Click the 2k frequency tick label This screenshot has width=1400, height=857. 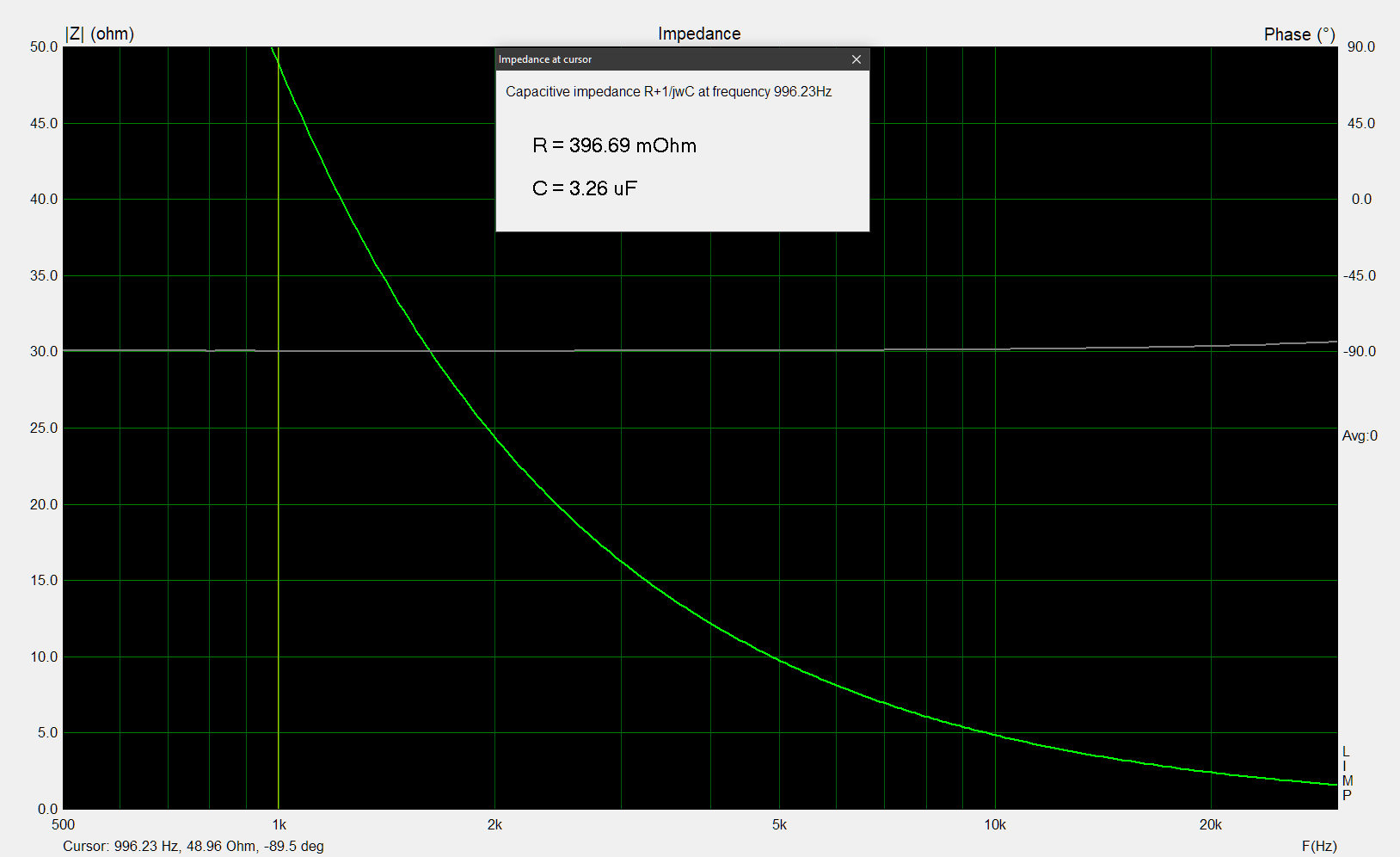tap(494, 824)
